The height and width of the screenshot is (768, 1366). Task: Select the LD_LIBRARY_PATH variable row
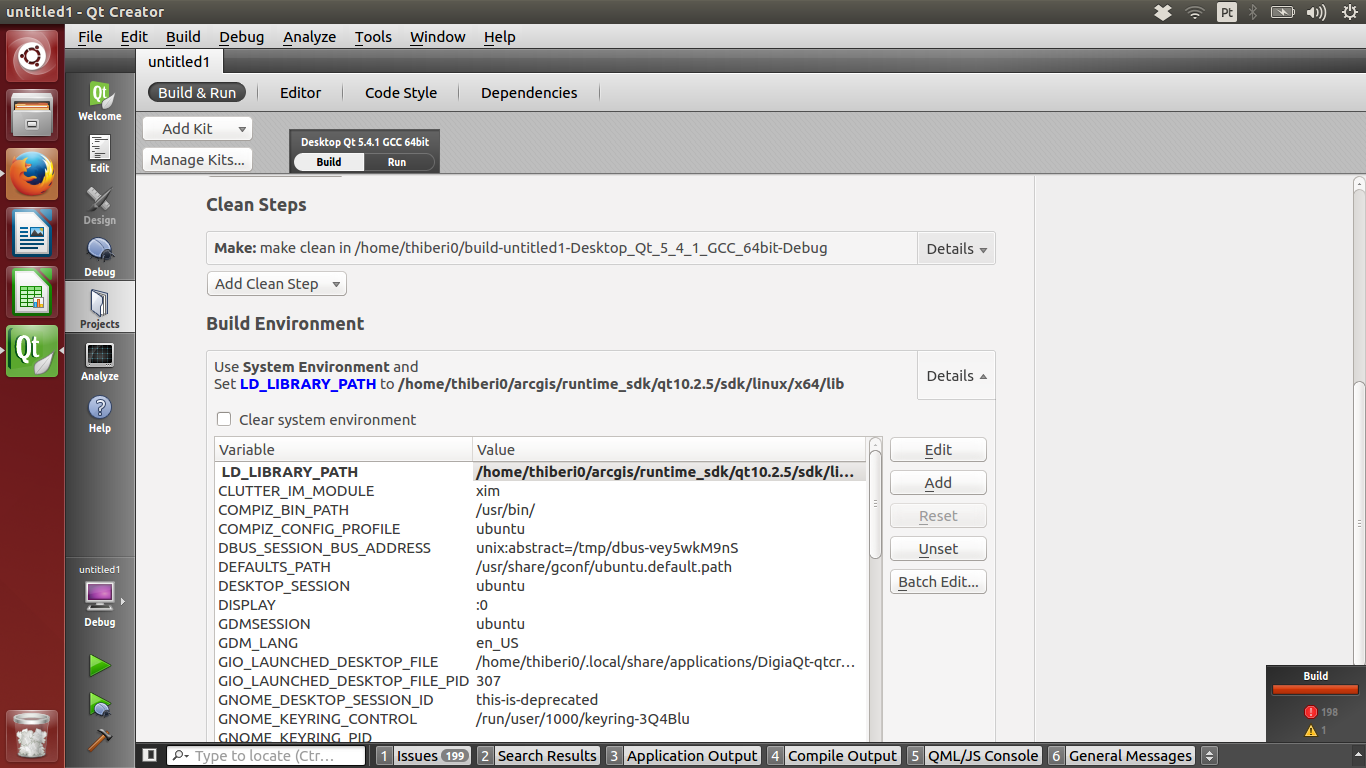tap(540, 471)
